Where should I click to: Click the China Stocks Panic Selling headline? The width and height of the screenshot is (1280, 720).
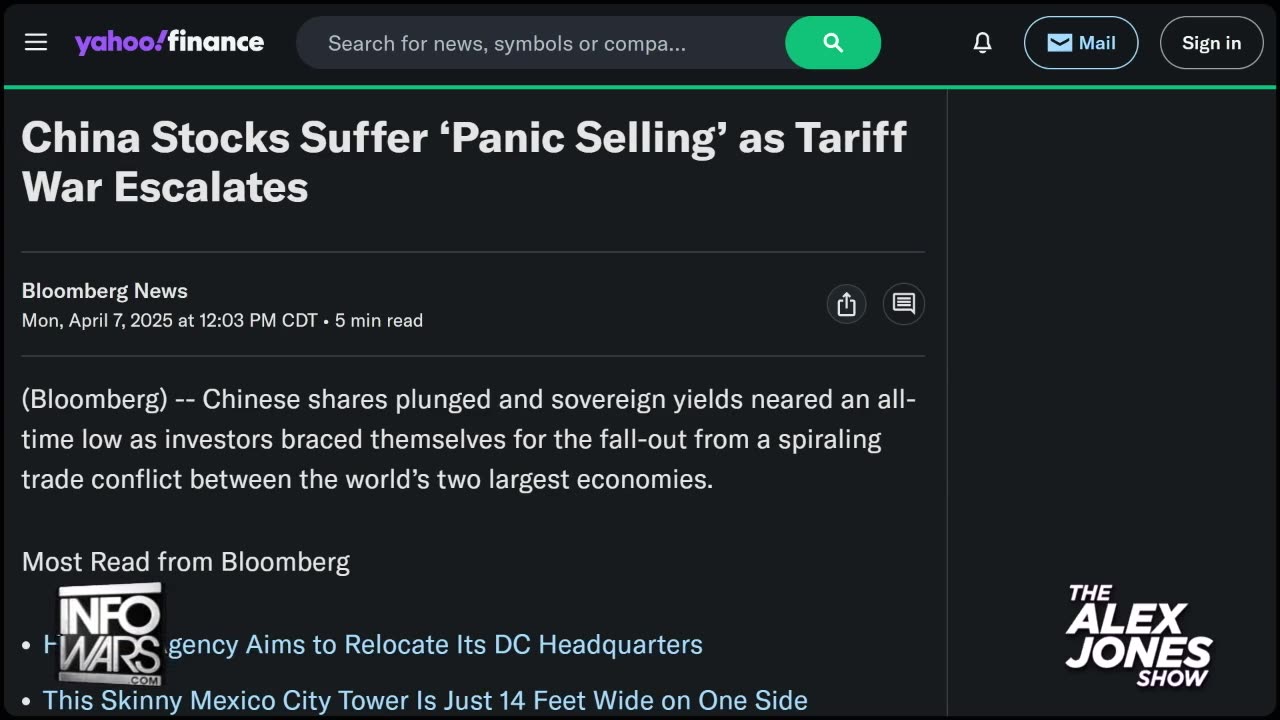coord(464,162)
